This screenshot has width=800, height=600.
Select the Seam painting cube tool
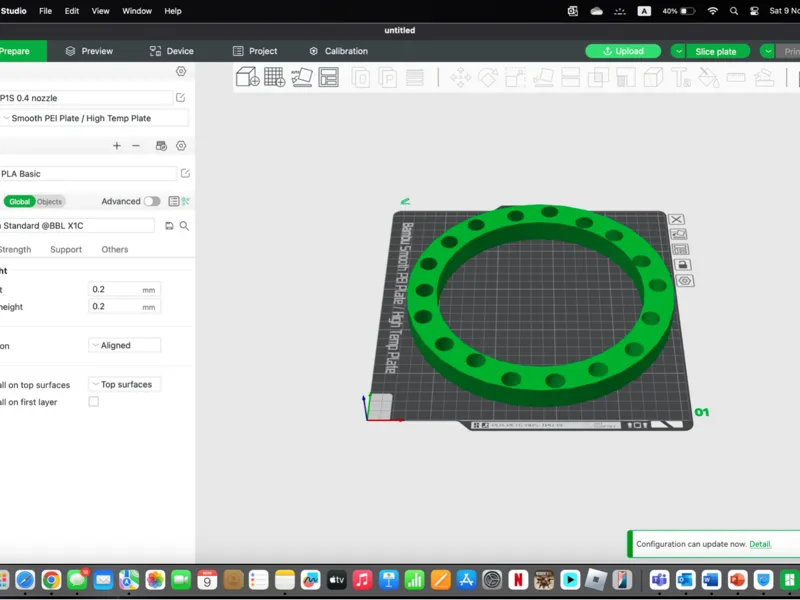point(653,78)
